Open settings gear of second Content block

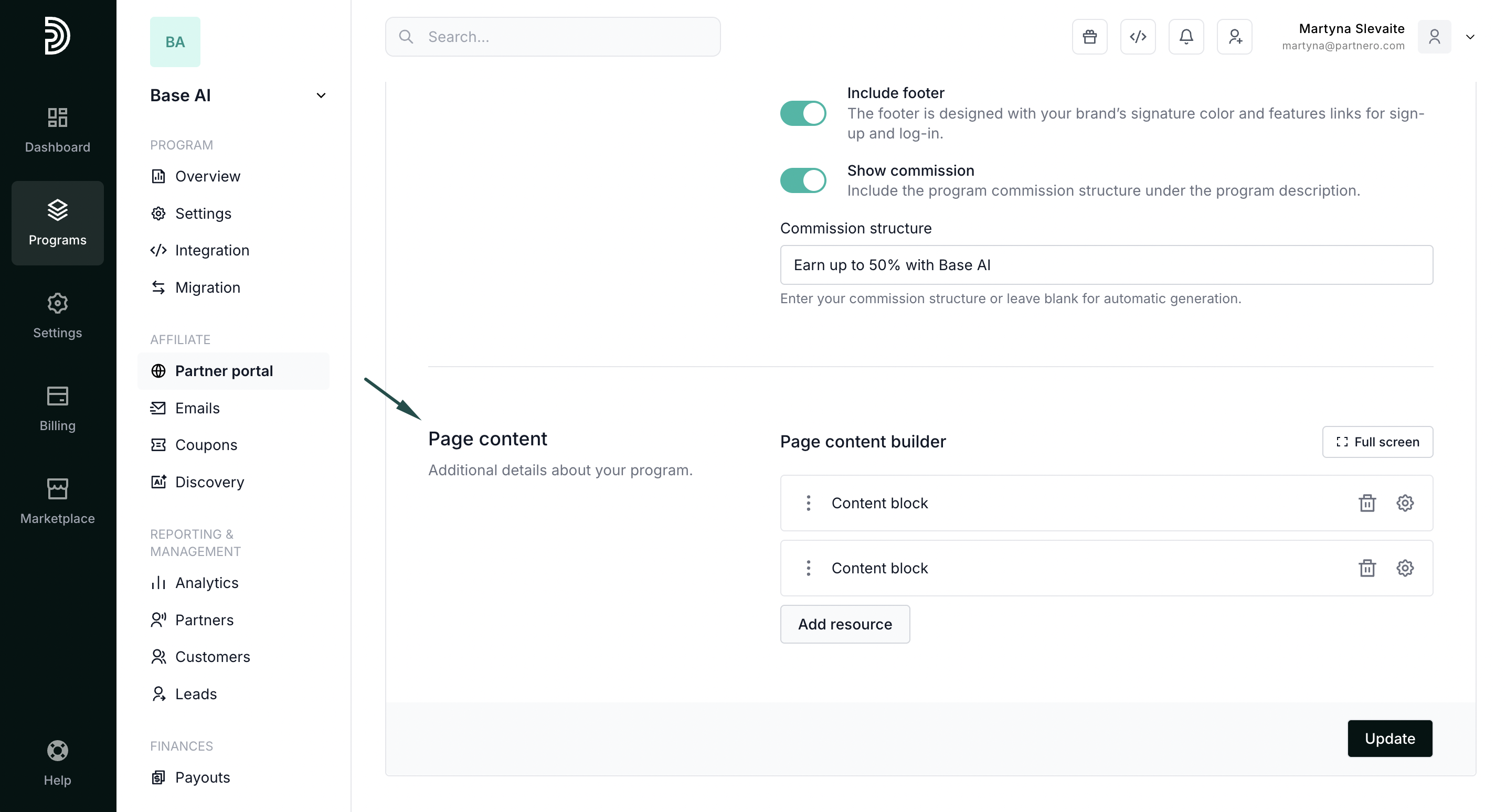point(1405,568)
